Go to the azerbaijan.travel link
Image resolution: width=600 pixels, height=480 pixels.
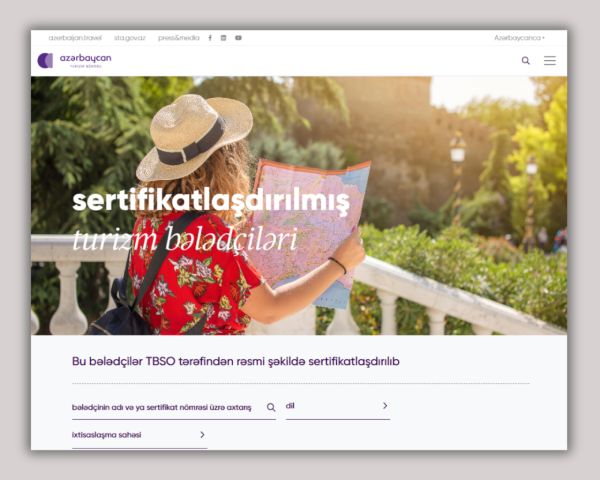75,38
